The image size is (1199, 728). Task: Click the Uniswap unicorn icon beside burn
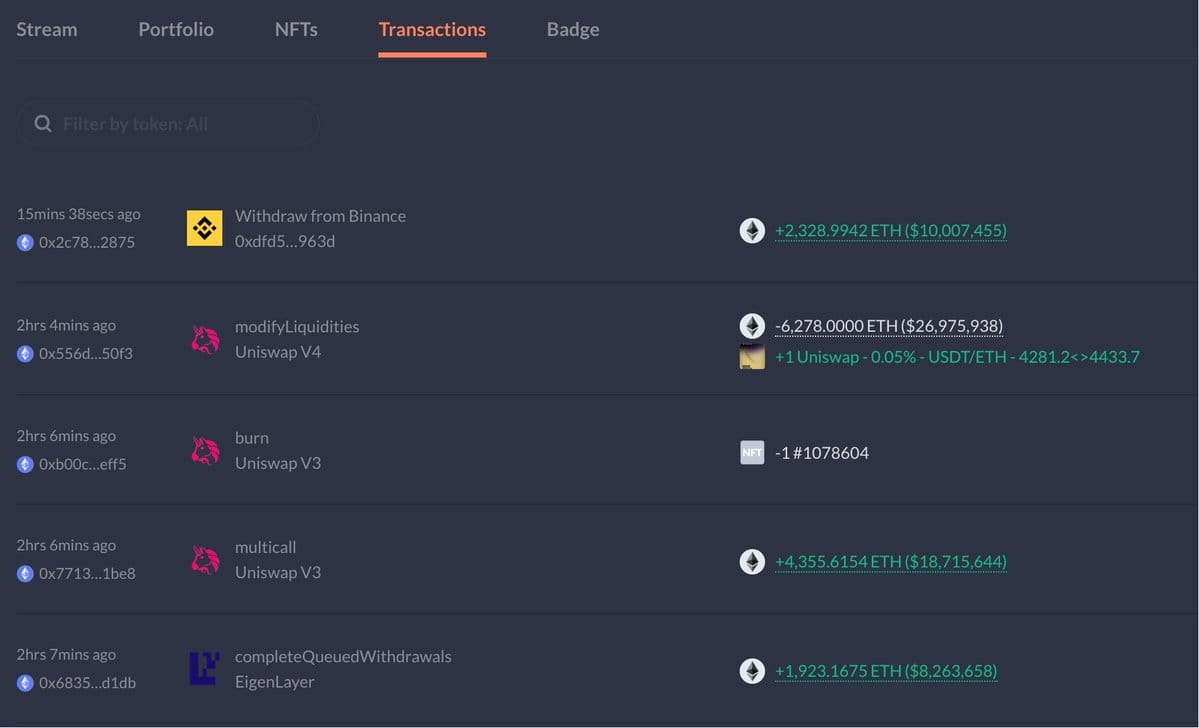tap(205, 450)
